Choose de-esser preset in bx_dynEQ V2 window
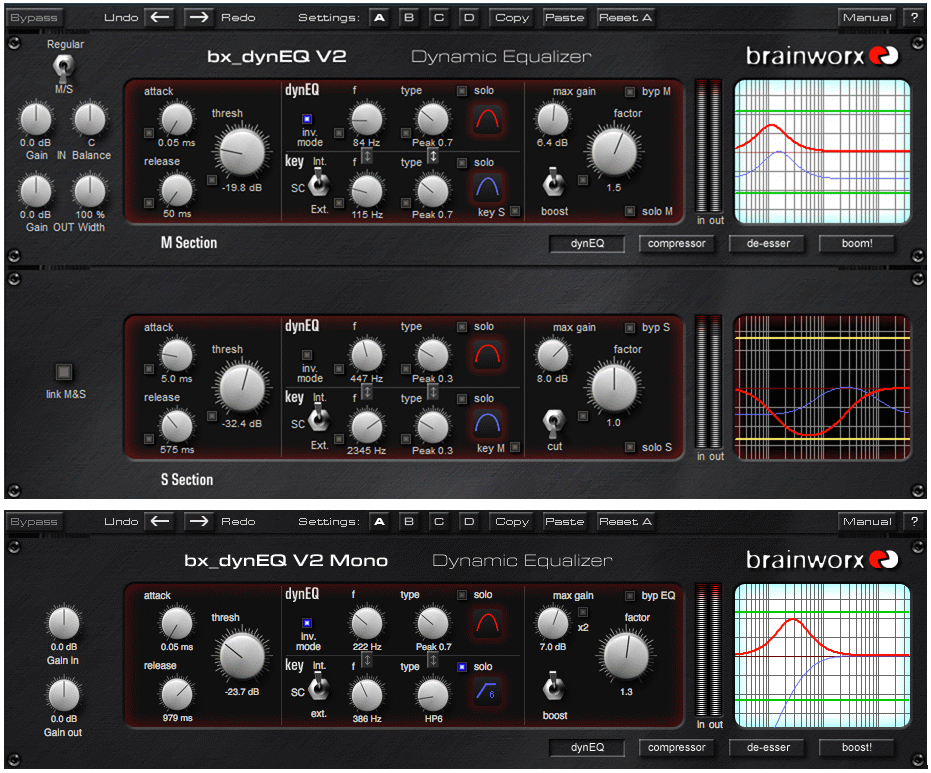931x773 pixels. point(768,243)
